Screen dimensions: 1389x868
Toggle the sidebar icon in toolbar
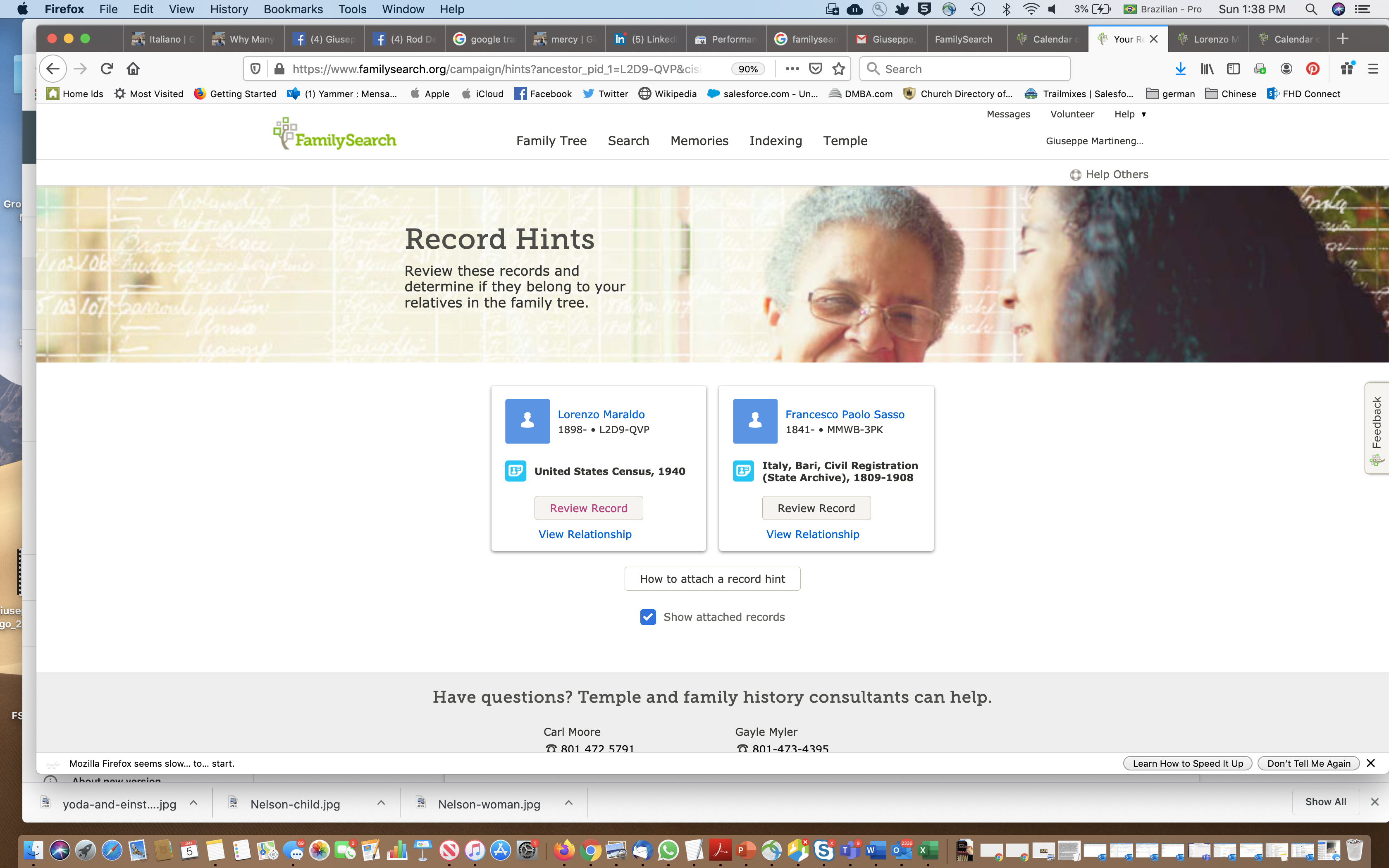point(1234,69)
